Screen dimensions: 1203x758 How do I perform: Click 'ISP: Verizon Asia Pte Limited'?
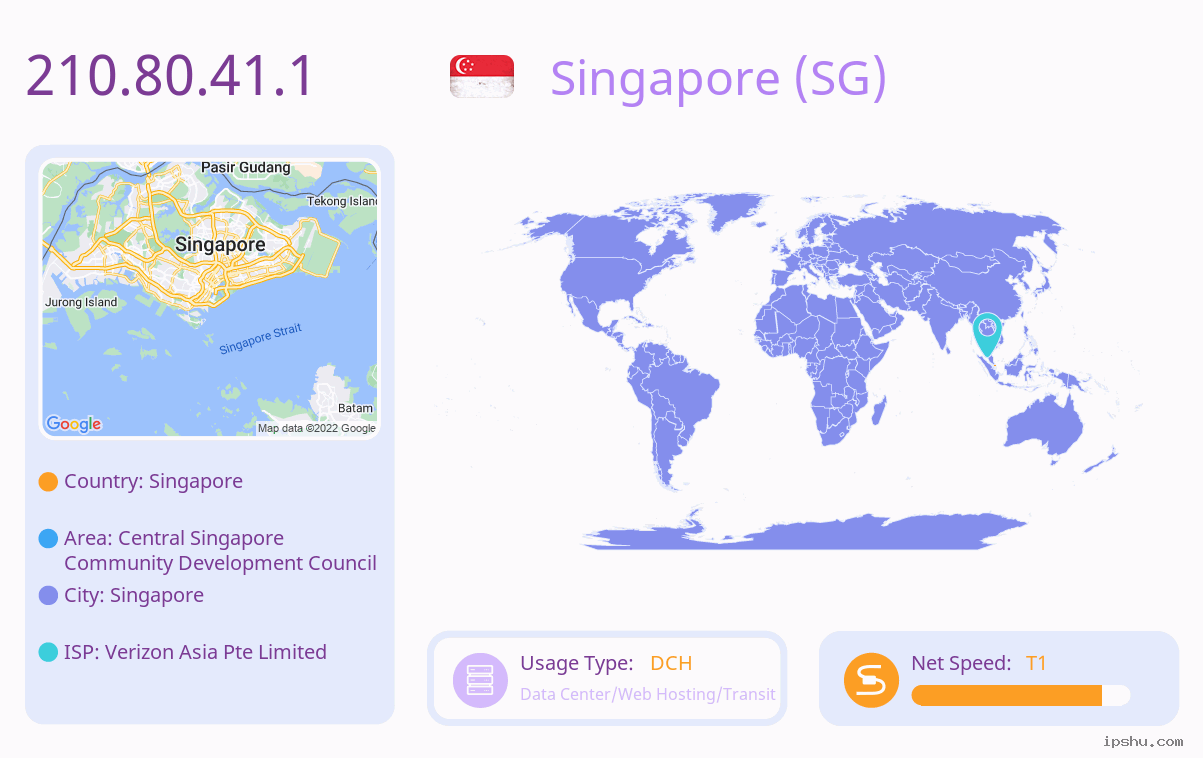pos(195,652)
